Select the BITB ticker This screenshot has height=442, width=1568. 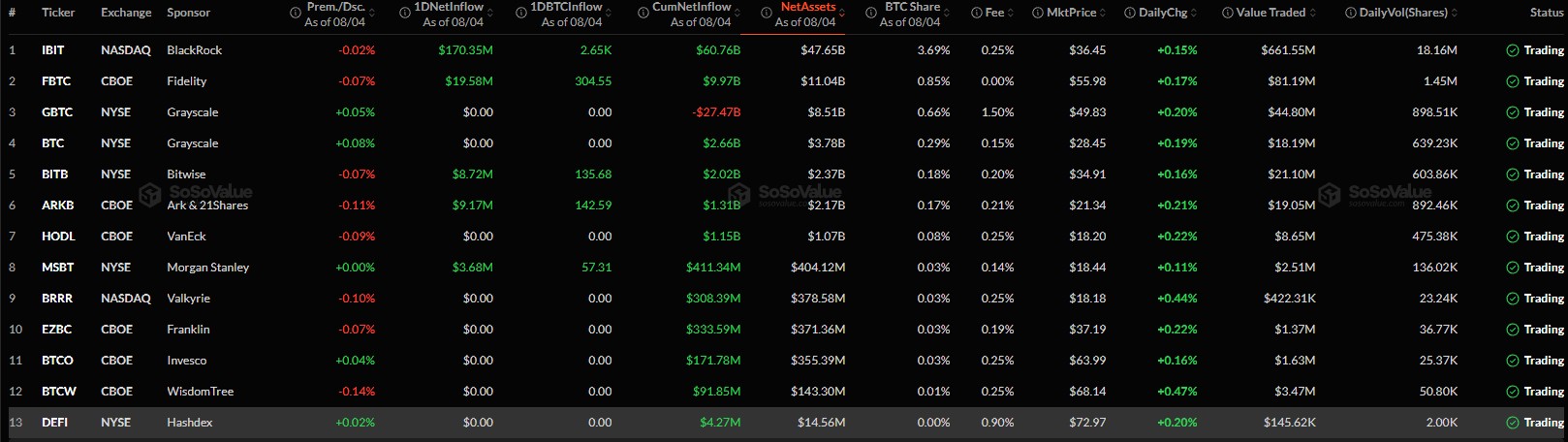[55, 174]
